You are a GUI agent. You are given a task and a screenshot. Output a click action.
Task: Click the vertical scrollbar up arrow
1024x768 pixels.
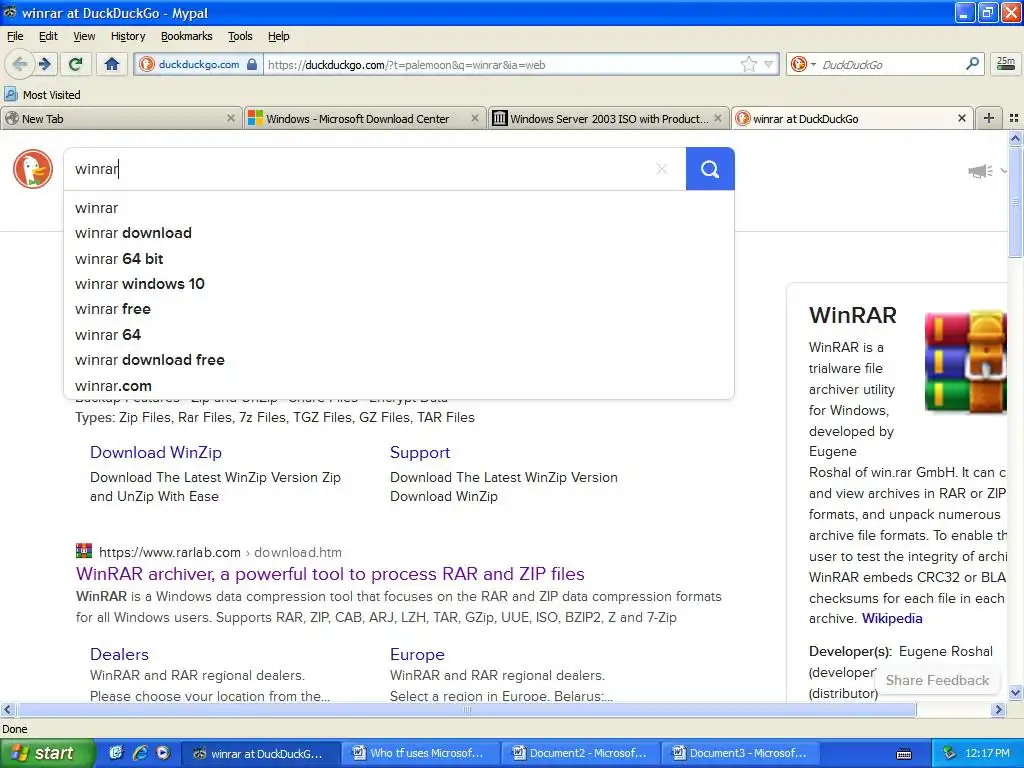[x=1015, y=138]
